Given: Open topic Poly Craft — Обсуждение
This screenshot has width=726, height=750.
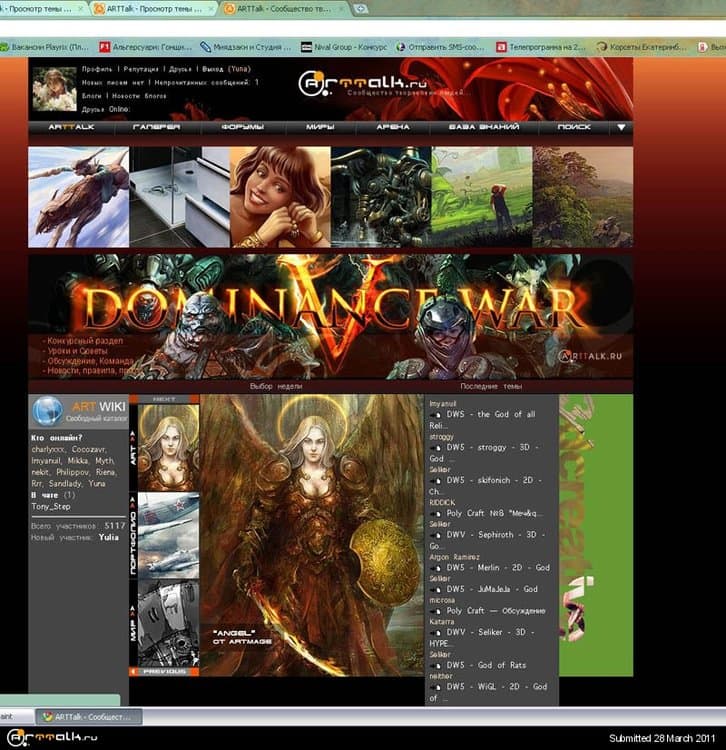Looking at the screenshot, I should pos(496,611).
